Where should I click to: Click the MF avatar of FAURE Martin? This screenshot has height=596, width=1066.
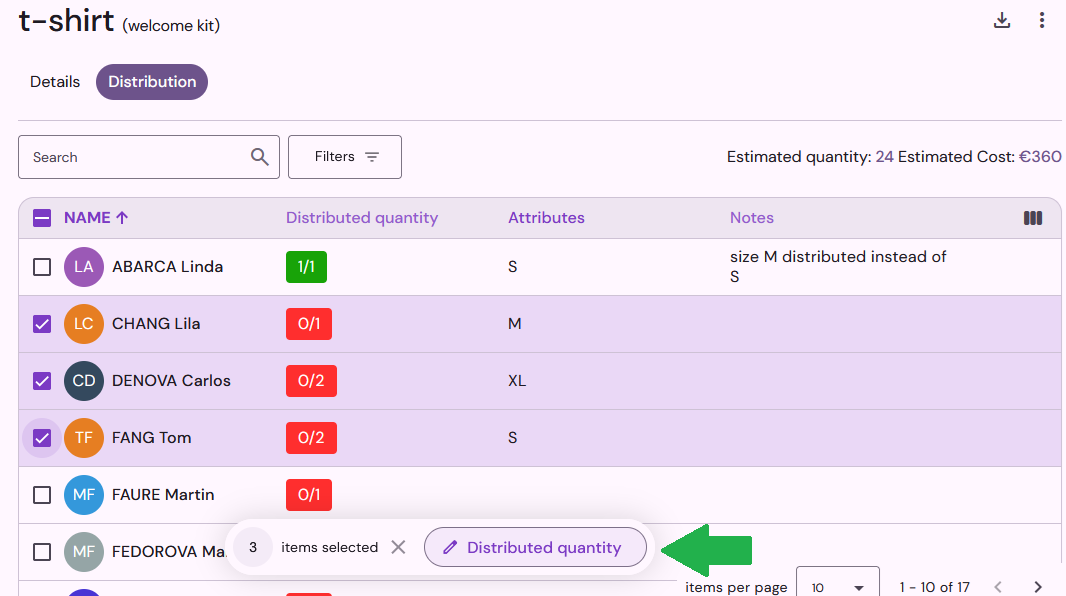84,495
